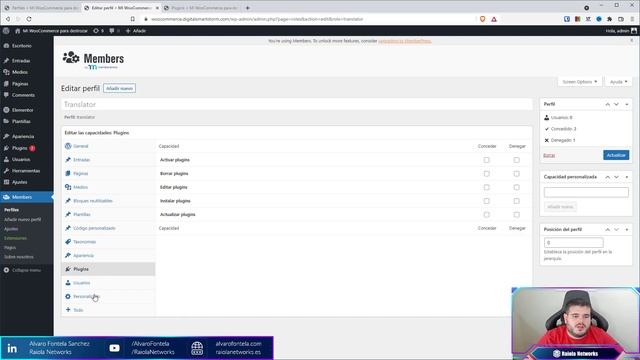Deny the Borrar plugins capability checkbox
The image size is (640, 360).
[517, 173]
